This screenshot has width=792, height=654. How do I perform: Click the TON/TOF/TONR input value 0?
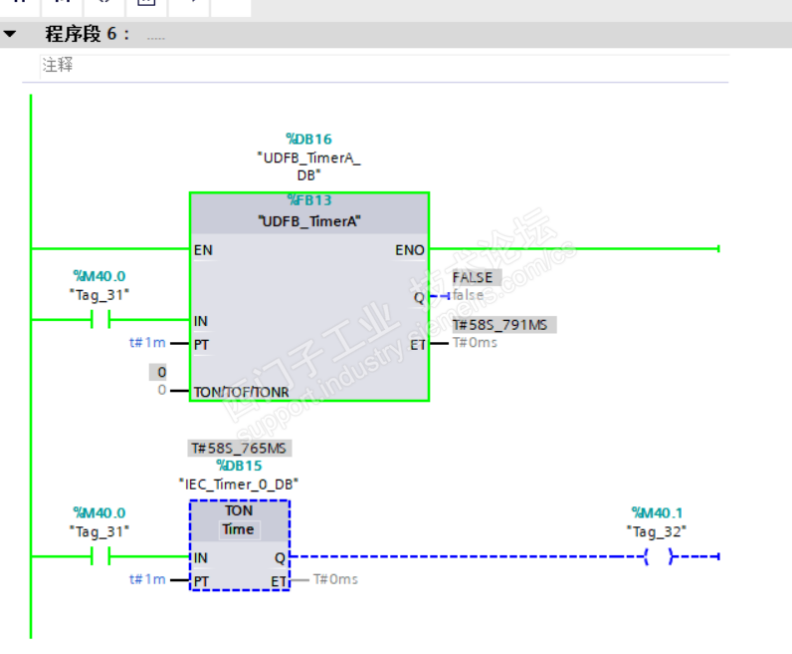click(161, 390)
